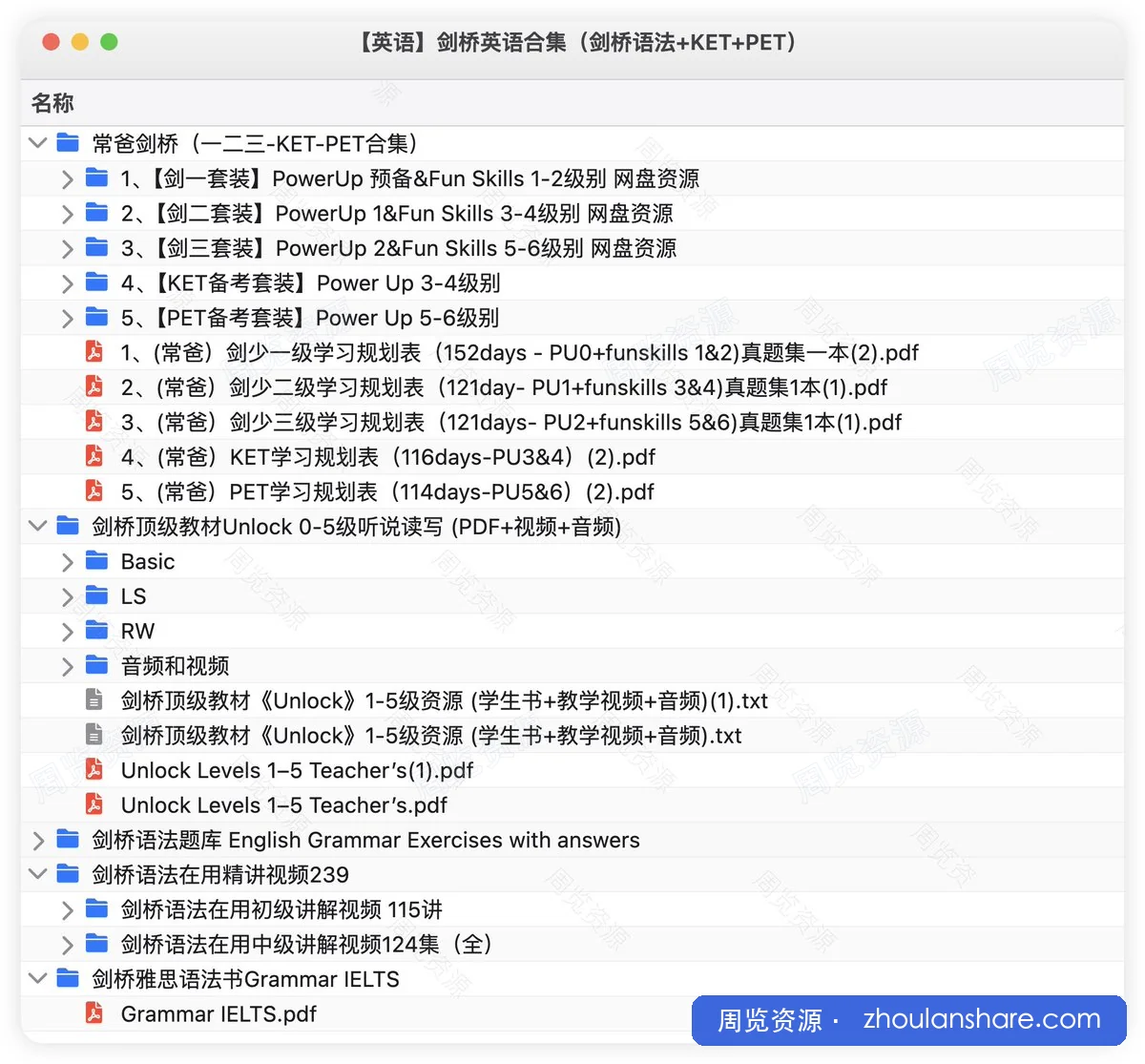The image size is (1145, 1064).
Task: Click the green zoom window button
Action: tap(109, 42)
